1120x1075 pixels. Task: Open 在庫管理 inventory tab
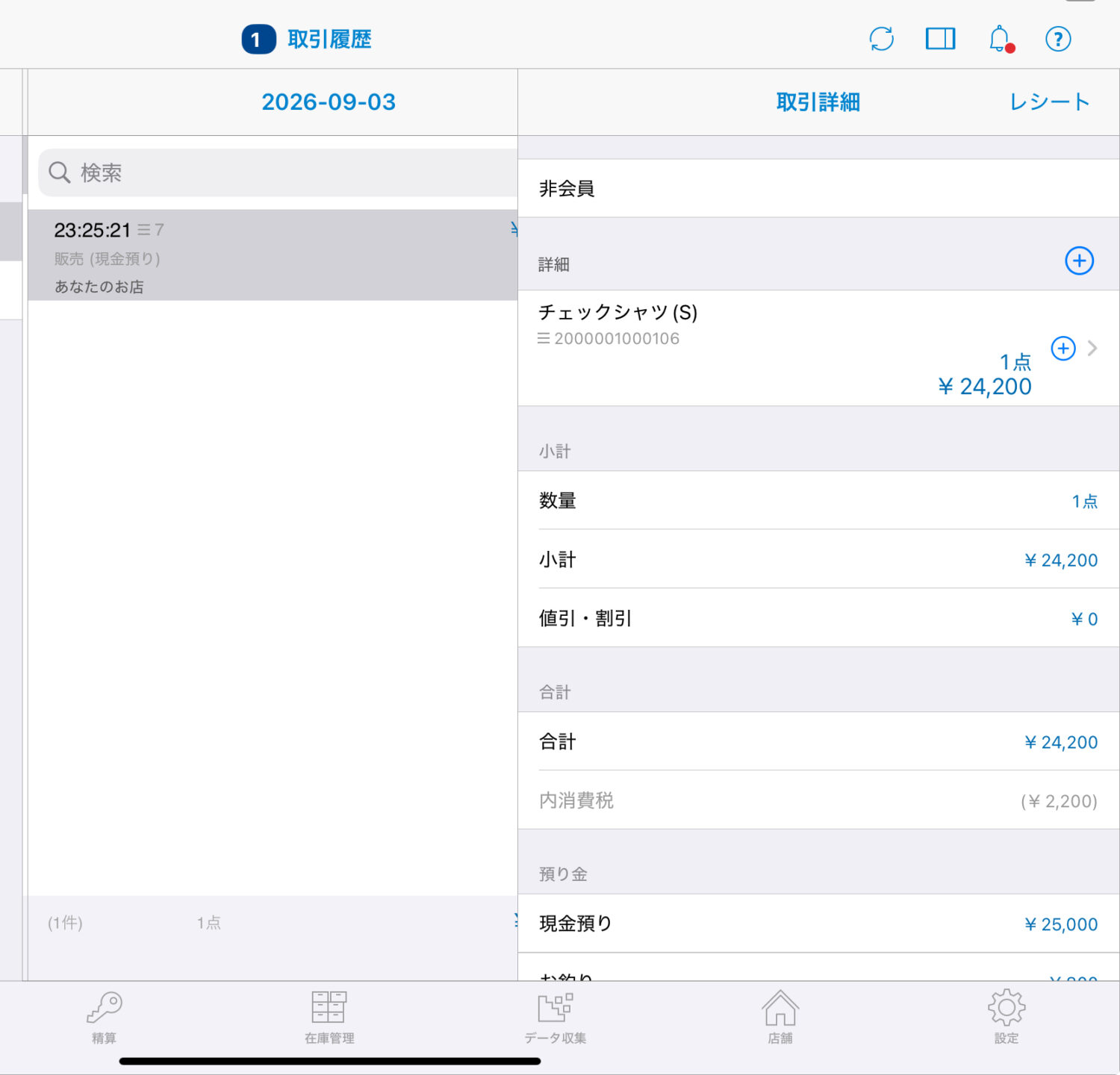pyautogui.click(x=329, y=1017)
